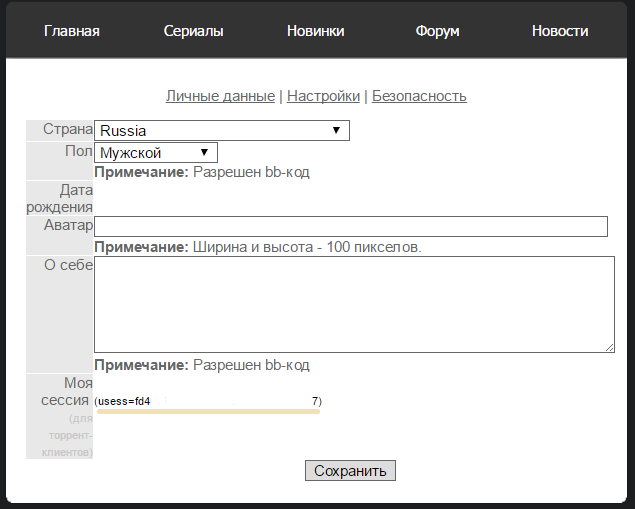This screenshot has height=509, width=635.
Task: Focus the Аватар URL input field
Action: 350,227
